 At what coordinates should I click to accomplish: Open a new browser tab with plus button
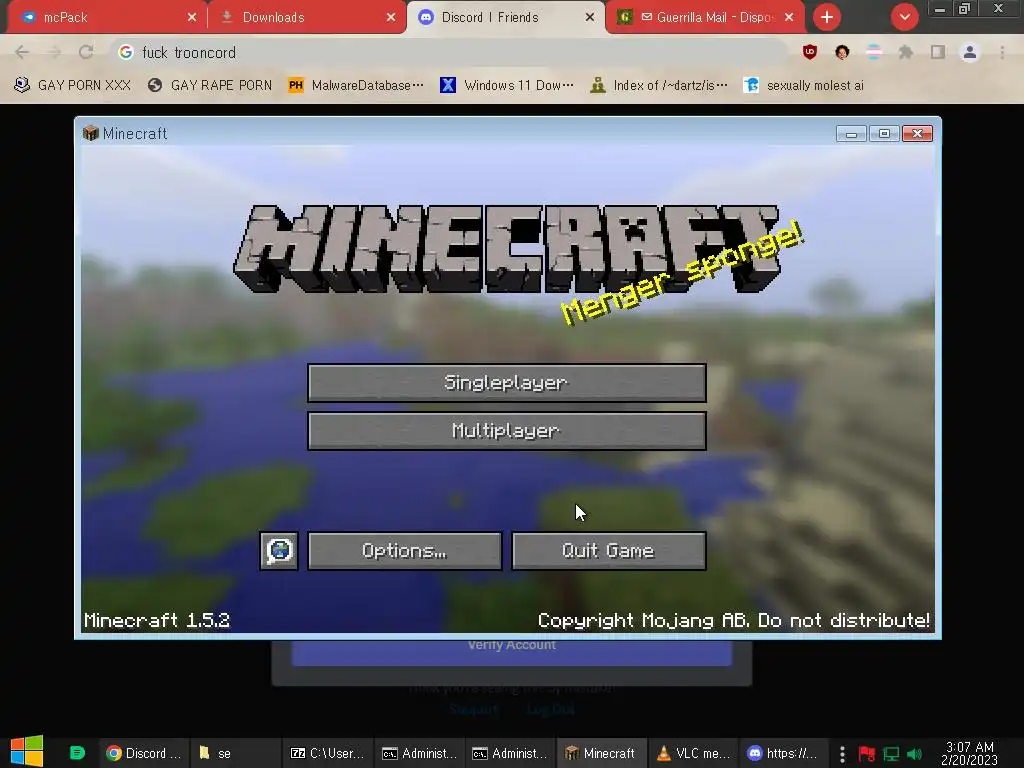827,18
